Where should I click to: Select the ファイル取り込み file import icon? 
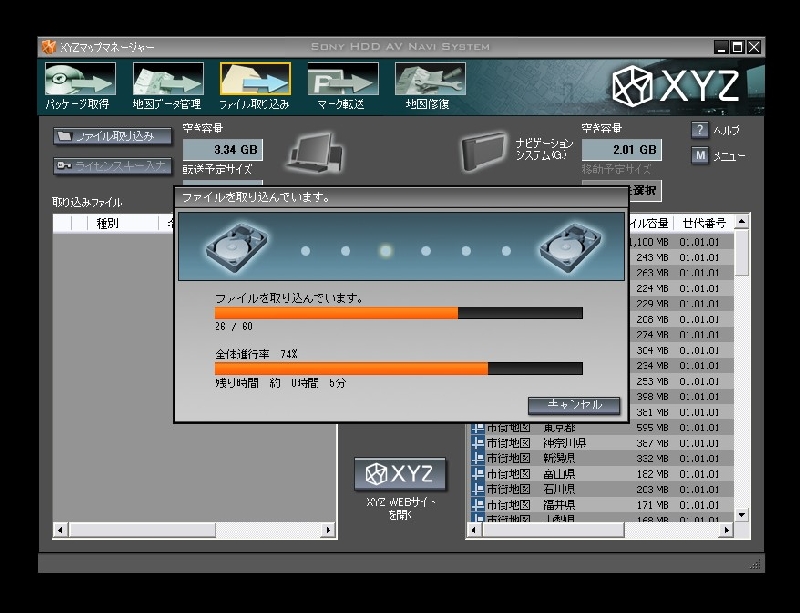tap(254, 80)
